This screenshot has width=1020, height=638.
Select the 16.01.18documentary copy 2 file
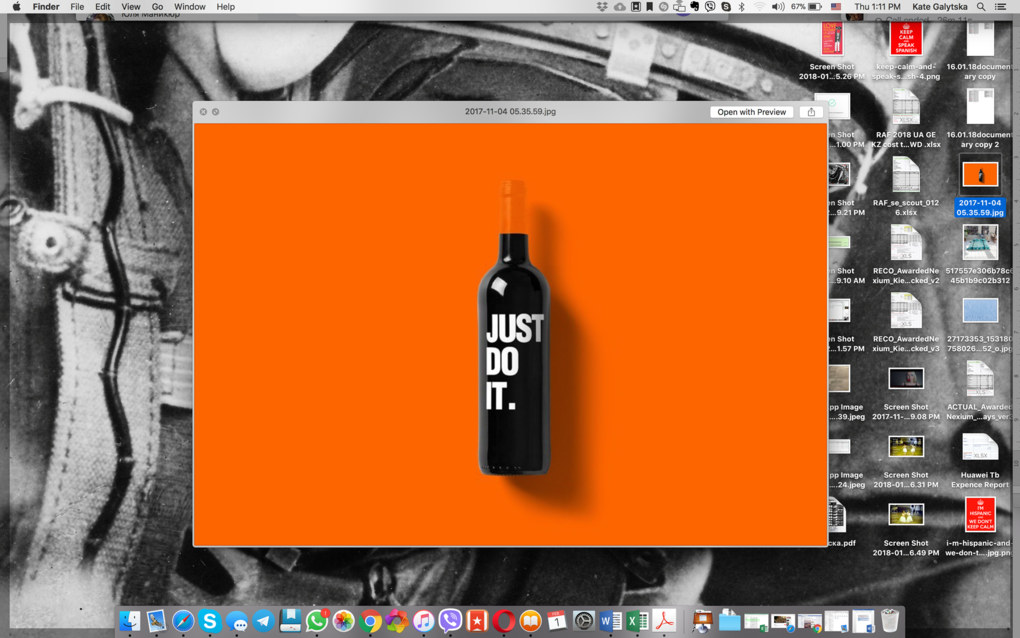980,120
